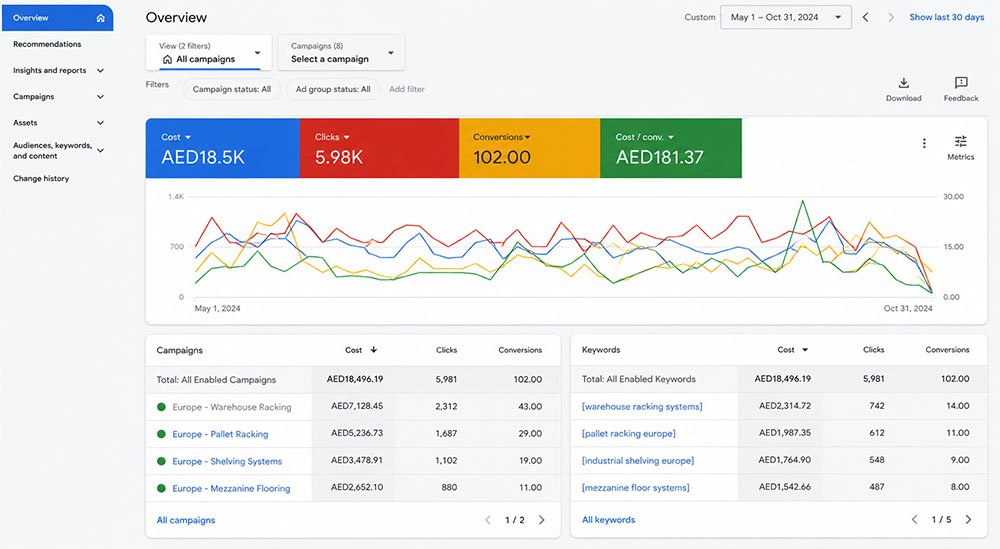The height and width of the screenshot is (549, 1000).
Task: Open the Select a campaign dropdown
Action: click(x=341, y=52)
